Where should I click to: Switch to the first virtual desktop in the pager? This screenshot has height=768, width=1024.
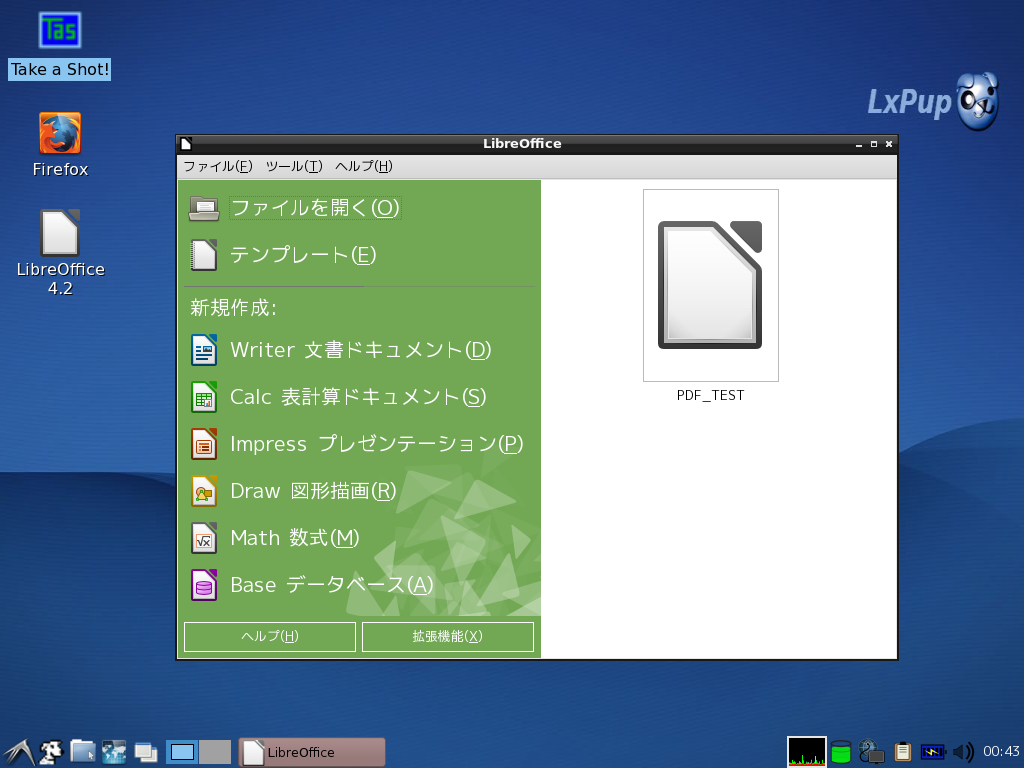pyautogui.click(x=182, y=752)
